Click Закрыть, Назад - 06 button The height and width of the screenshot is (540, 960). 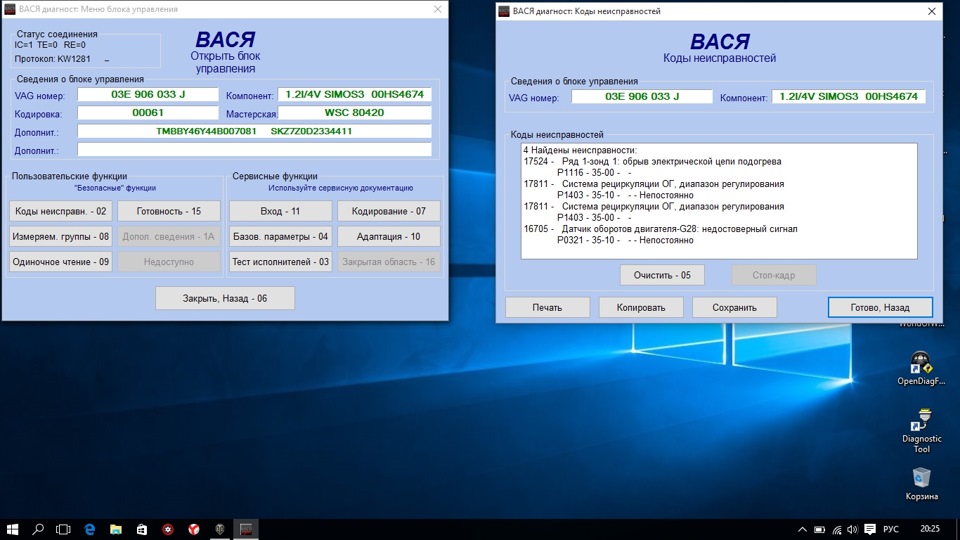pos(225,298)
